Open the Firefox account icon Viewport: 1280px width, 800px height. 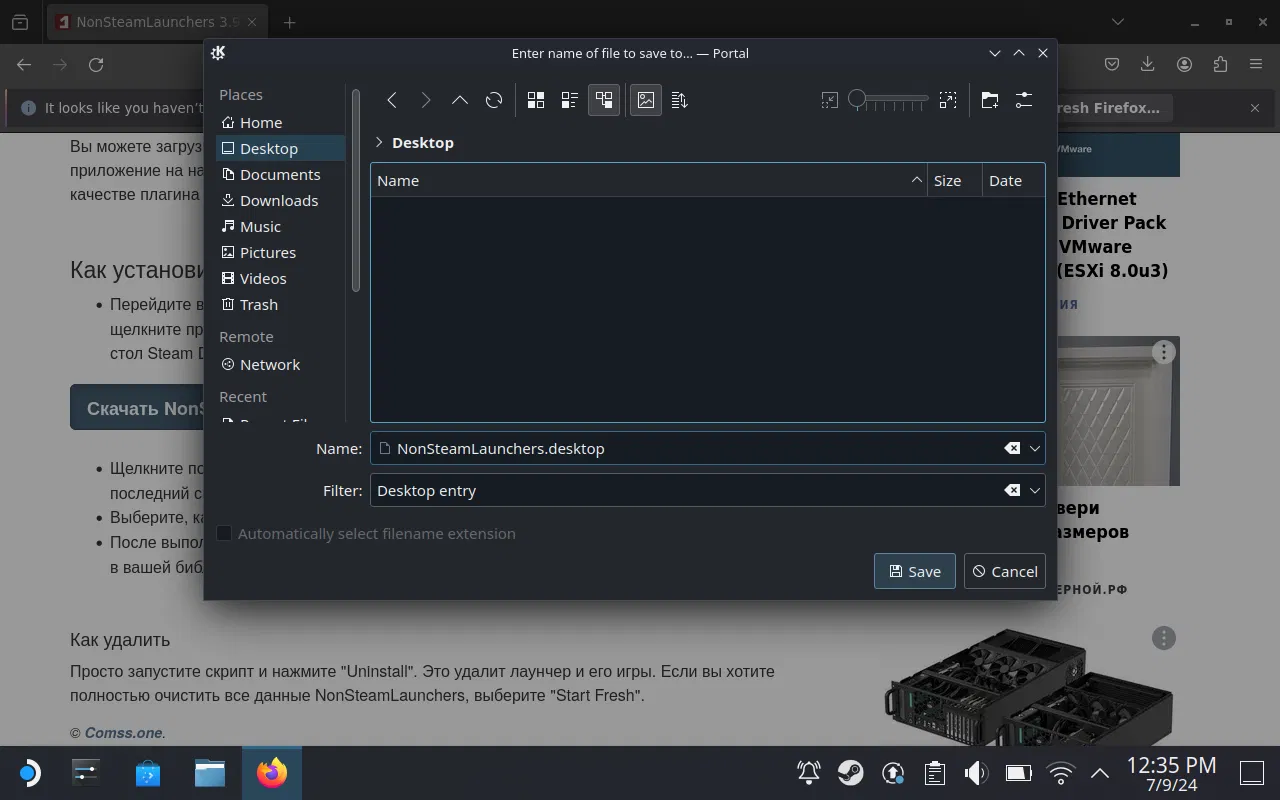pyautogui.click(x=1184, y=64)
